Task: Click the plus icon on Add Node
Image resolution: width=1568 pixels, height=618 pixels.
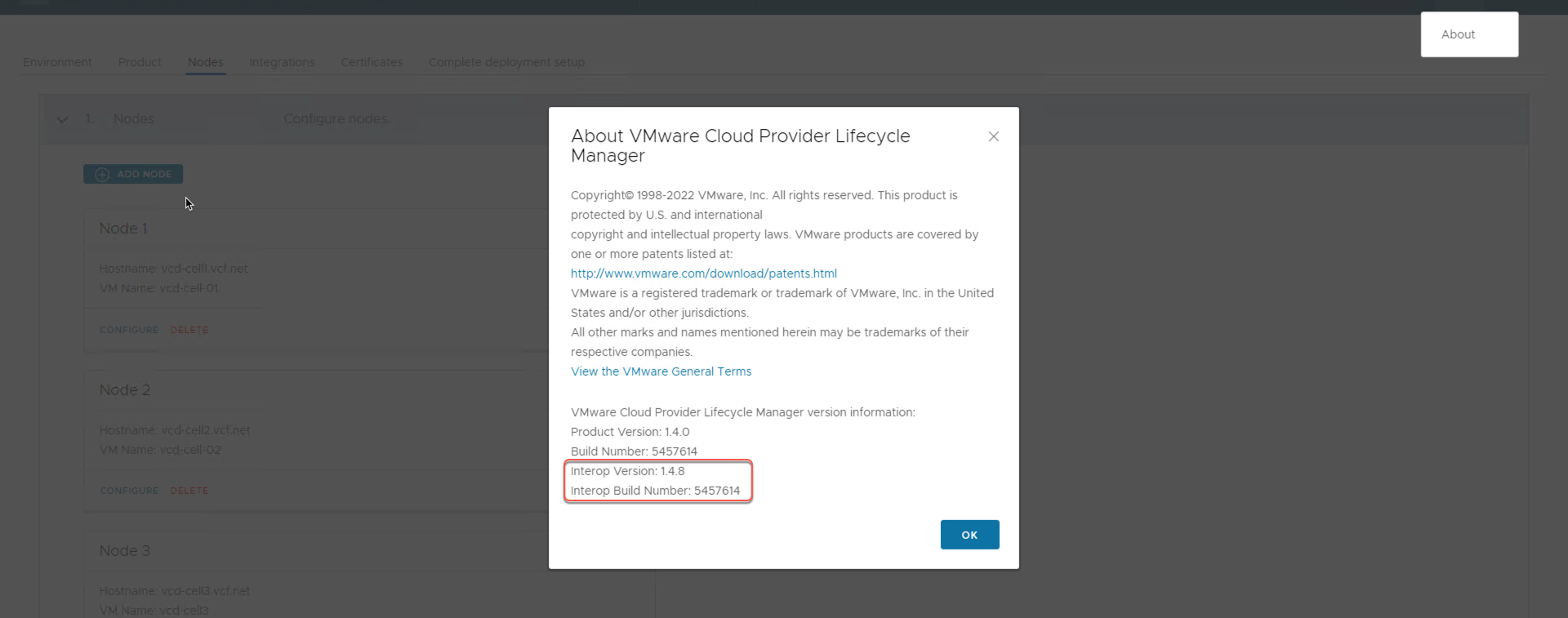Action: pos(102,174)
